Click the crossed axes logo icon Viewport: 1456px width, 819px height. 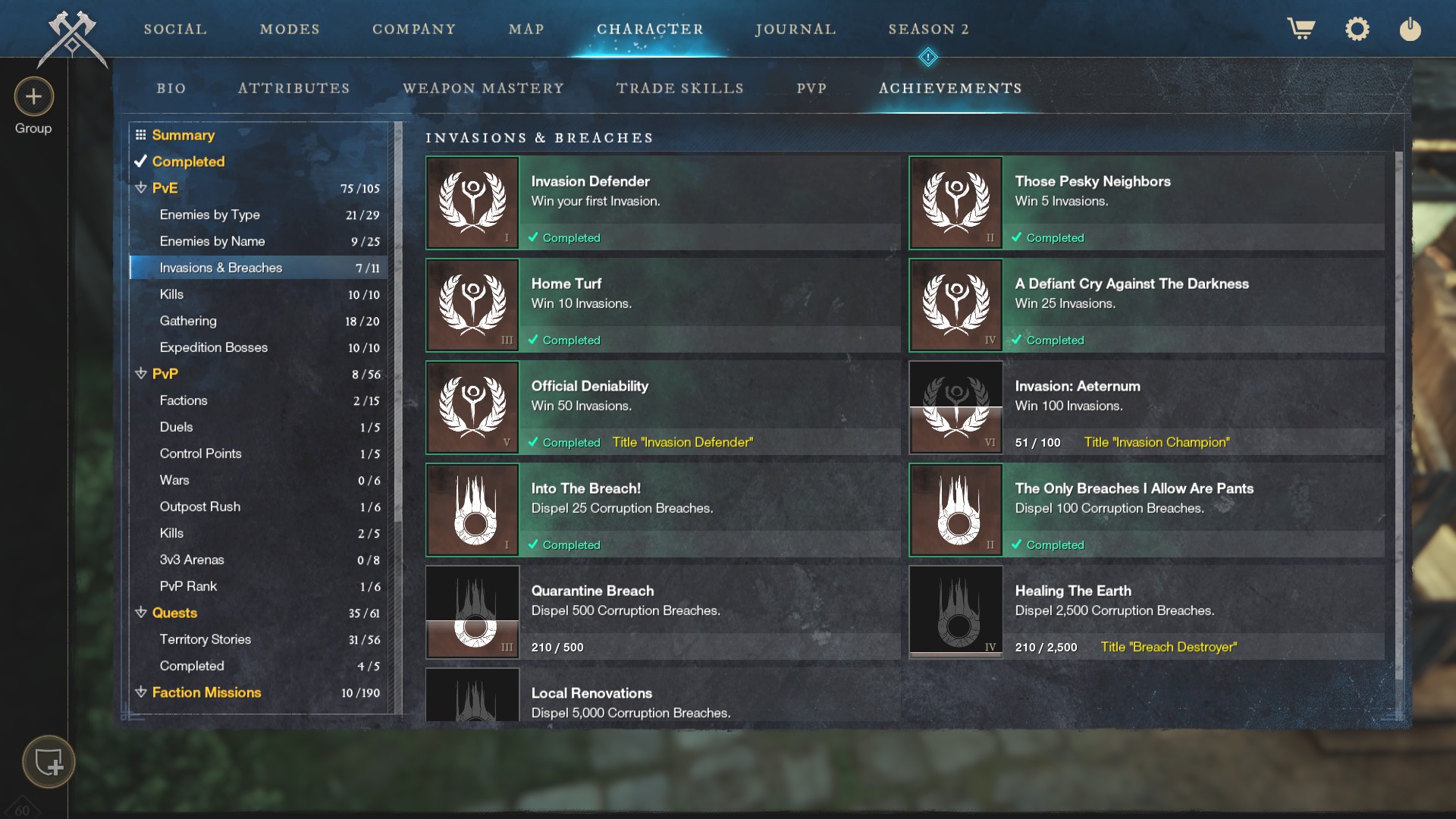tap(72, 38)
